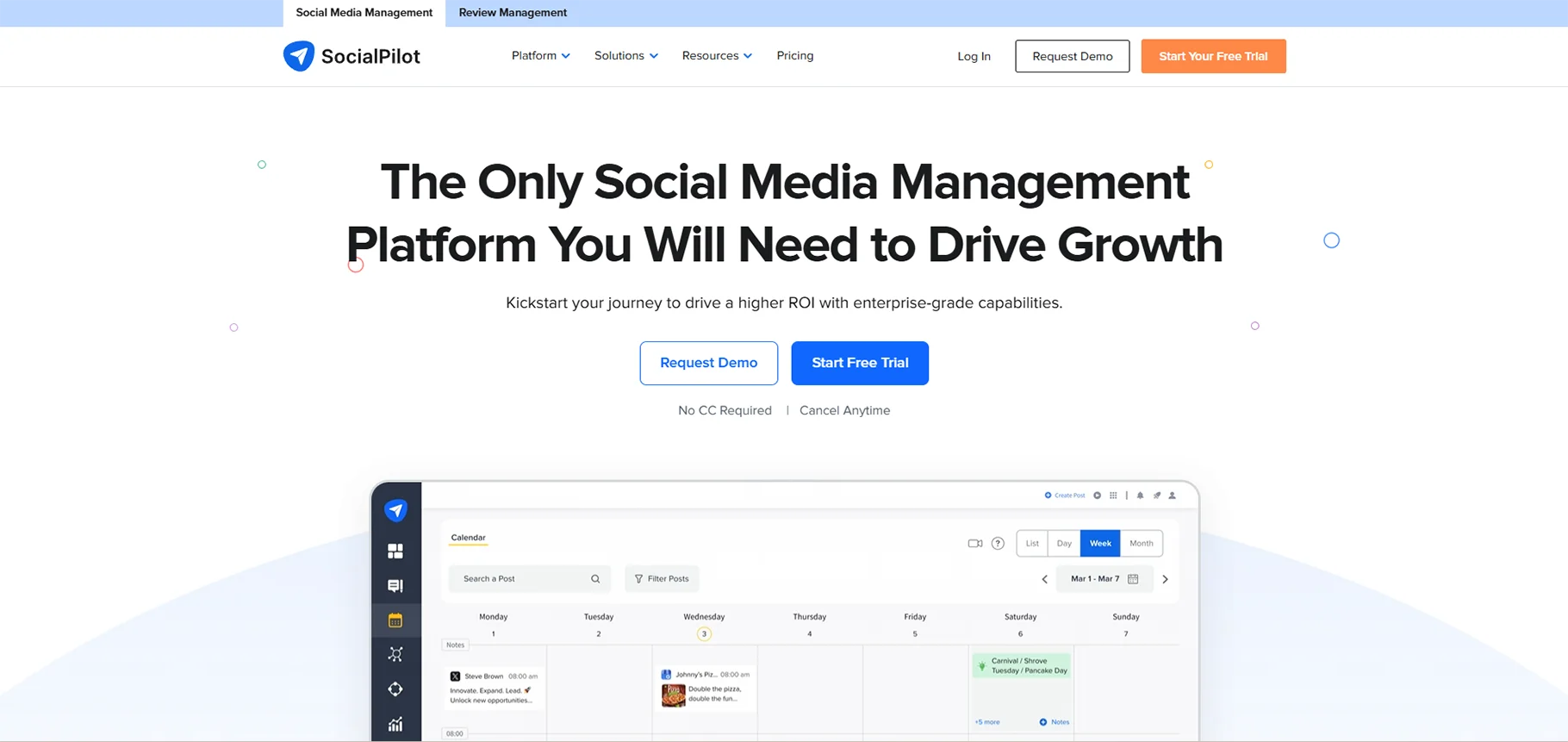The image size is (1568, 742).
Task: Click the 08:00 time row label
Action: [455, 733]
